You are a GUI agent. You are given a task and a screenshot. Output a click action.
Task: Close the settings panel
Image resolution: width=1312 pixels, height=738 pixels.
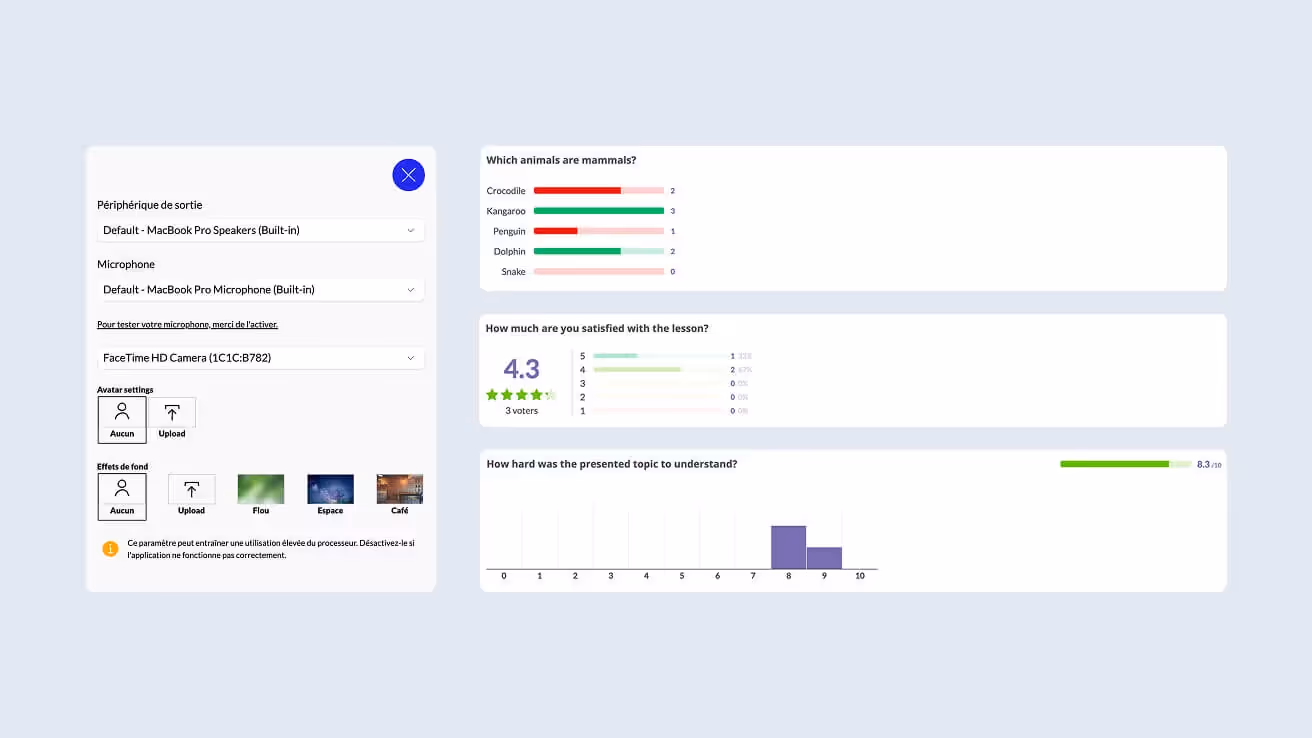click(x=408, y=174)
